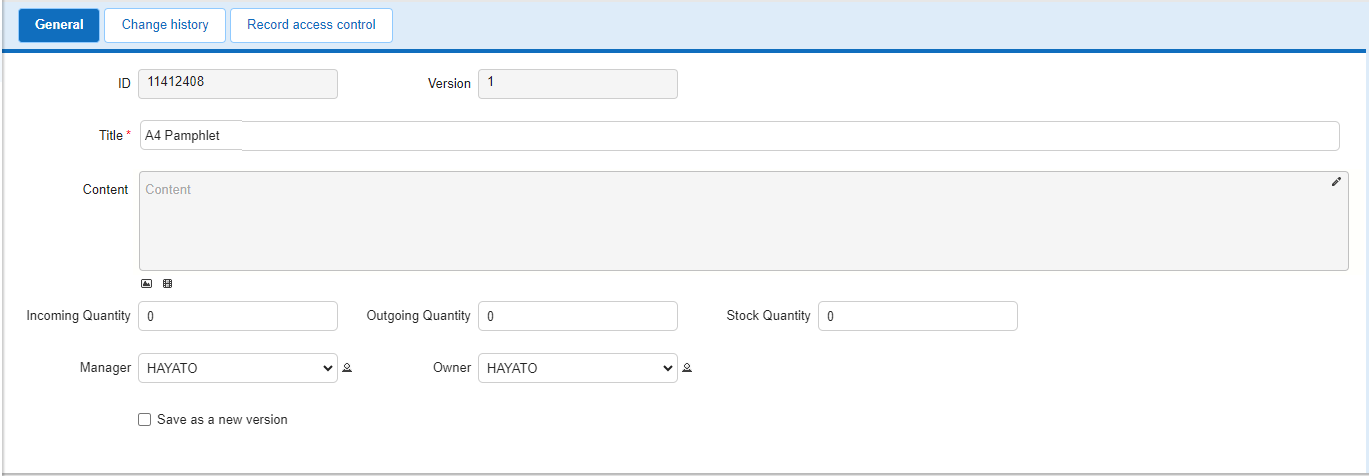Click the Incoming Quantity field
This screenshot has width=1369, height=476.
[x=238, y=316]
